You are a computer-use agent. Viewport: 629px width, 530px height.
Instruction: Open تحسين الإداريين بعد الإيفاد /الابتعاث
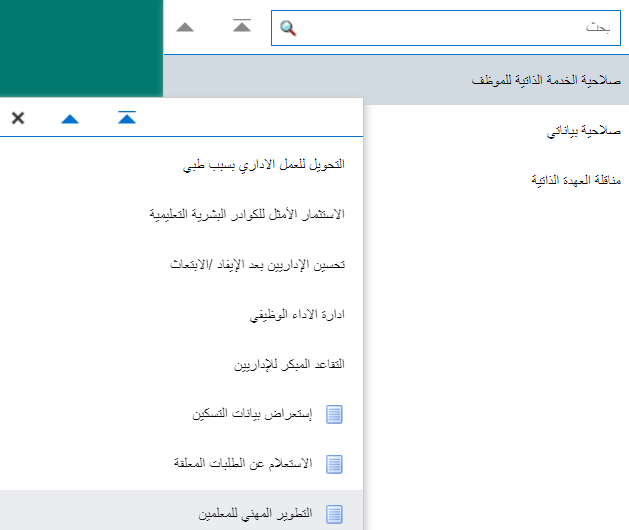coord(257,264)
